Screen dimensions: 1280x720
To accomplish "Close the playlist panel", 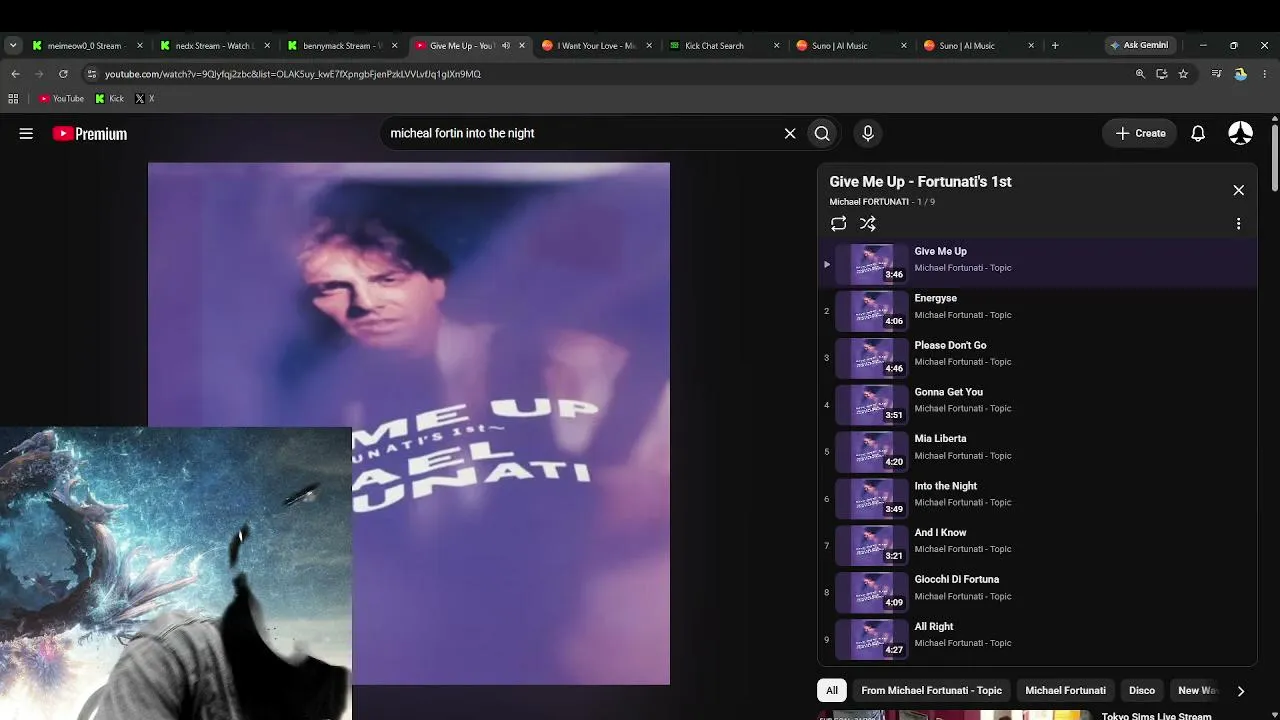I will click(x=1238, y=190).
